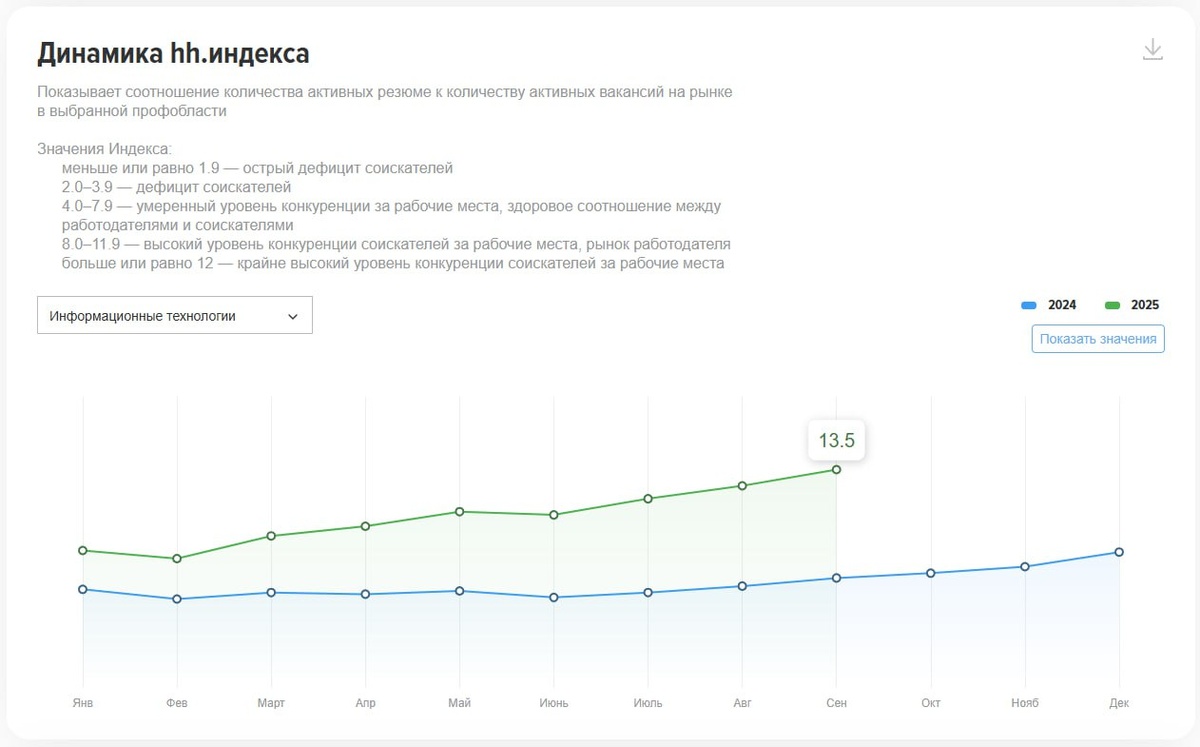Image resolution: width=1200 pixels, height=747 pixels.
Task: Select the green May 2025 data point
Action: pyautogui.click(x=459, y=511)
